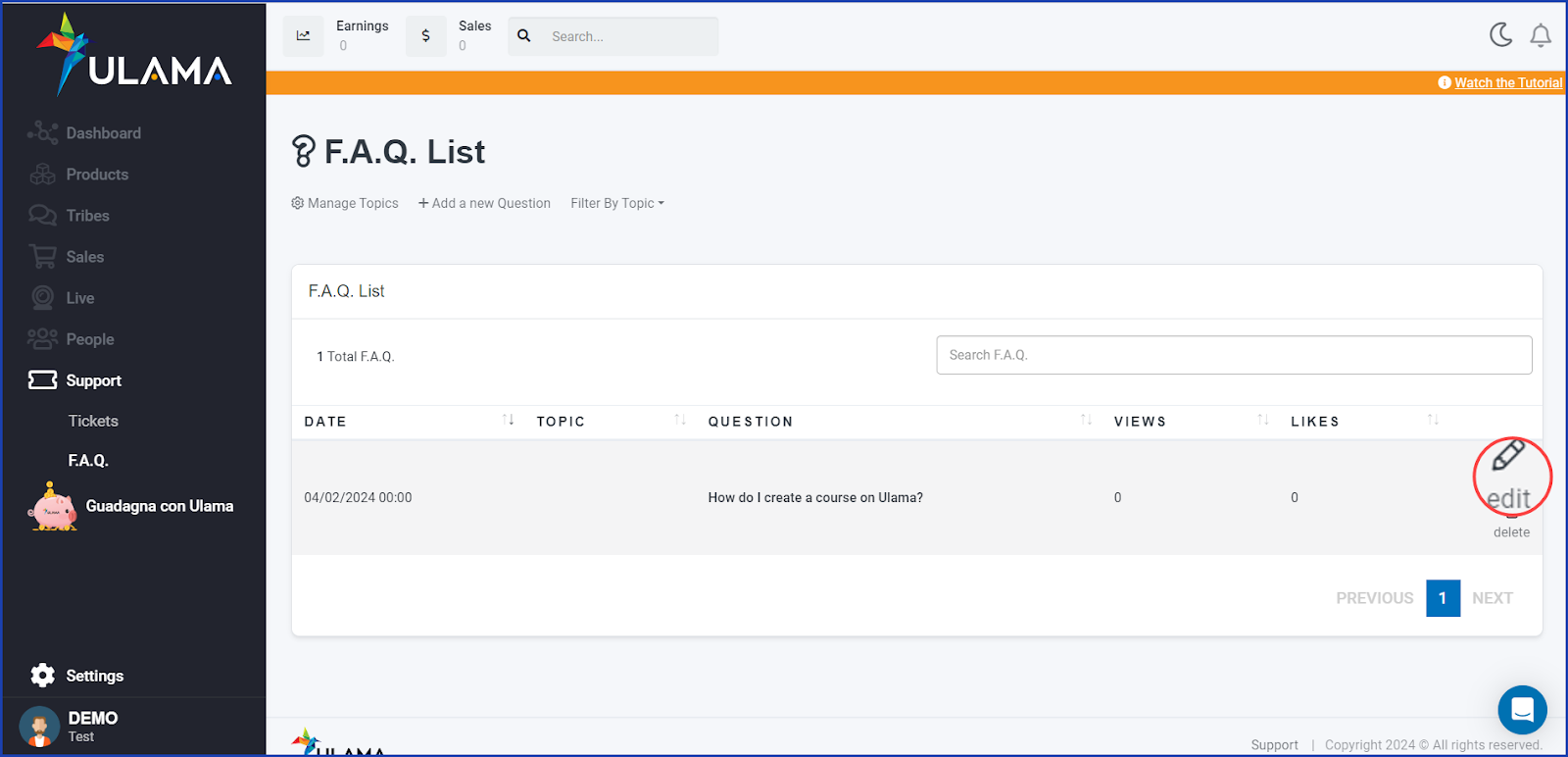Image resolution: width=1568 pixels, height=757 pixels.
Task: Click the Sales dollar icon button
Action: pos(426,36)
